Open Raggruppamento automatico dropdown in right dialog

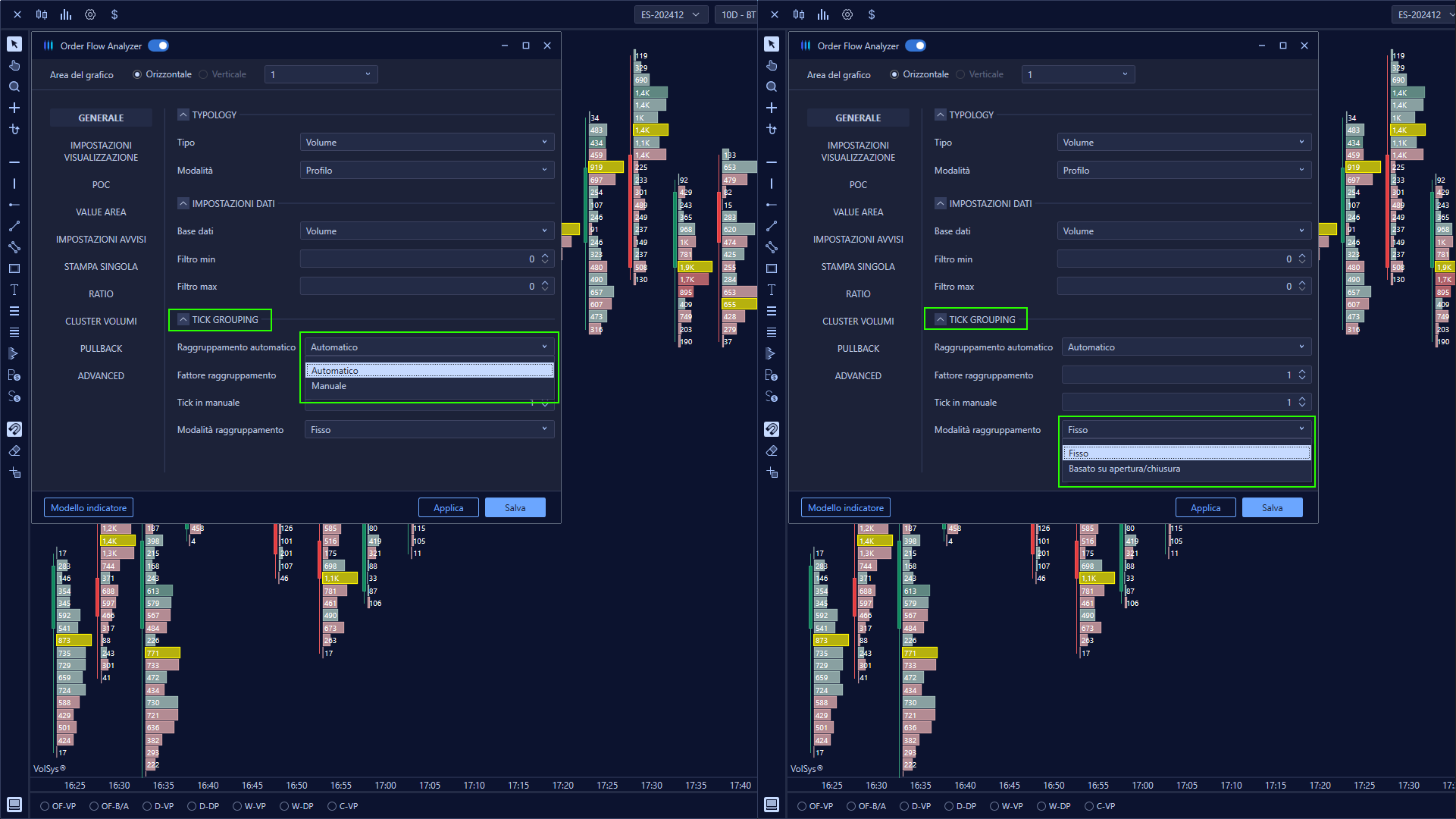pos(1187,347)
